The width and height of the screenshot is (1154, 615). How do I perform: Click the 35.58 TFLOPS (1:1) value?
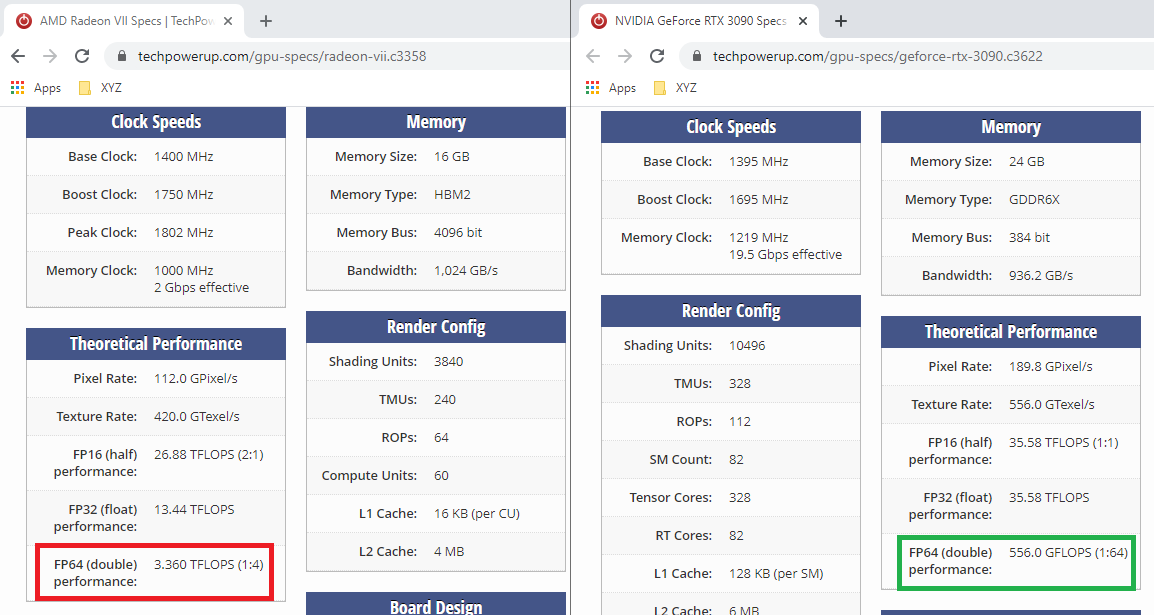pyautogui.click(x=1063, y=443)
